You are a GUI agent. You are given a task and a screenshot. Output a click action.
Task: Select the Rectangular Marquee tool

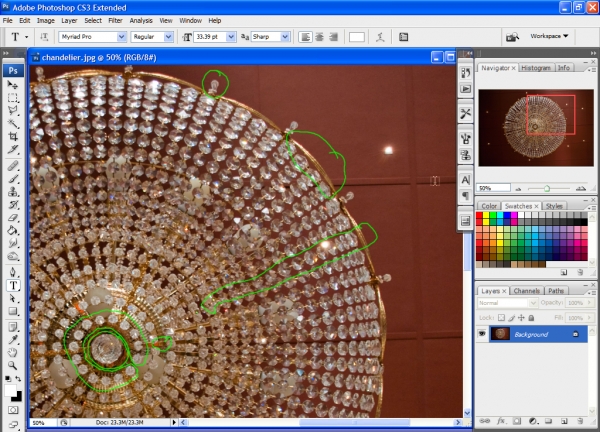coord(13,98)
